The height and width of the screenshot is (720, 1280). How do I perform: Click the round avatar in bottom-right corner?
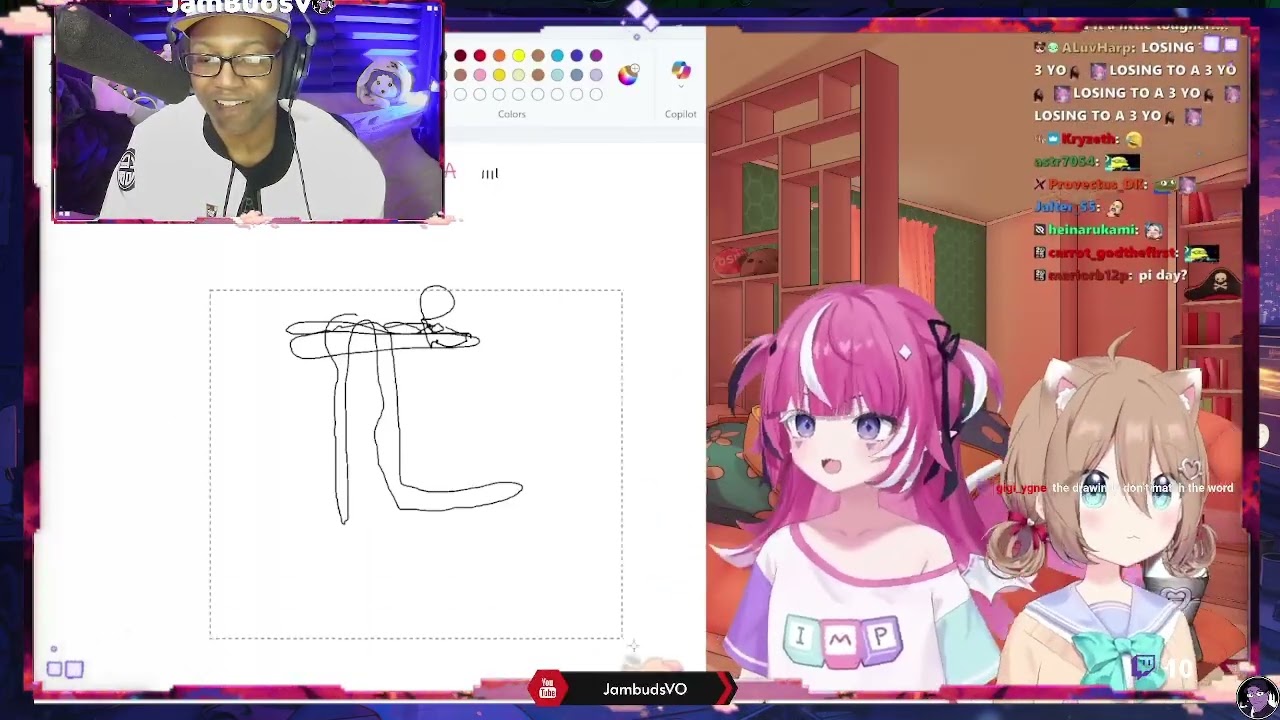pyautogui.click(x=1256, y=696)
